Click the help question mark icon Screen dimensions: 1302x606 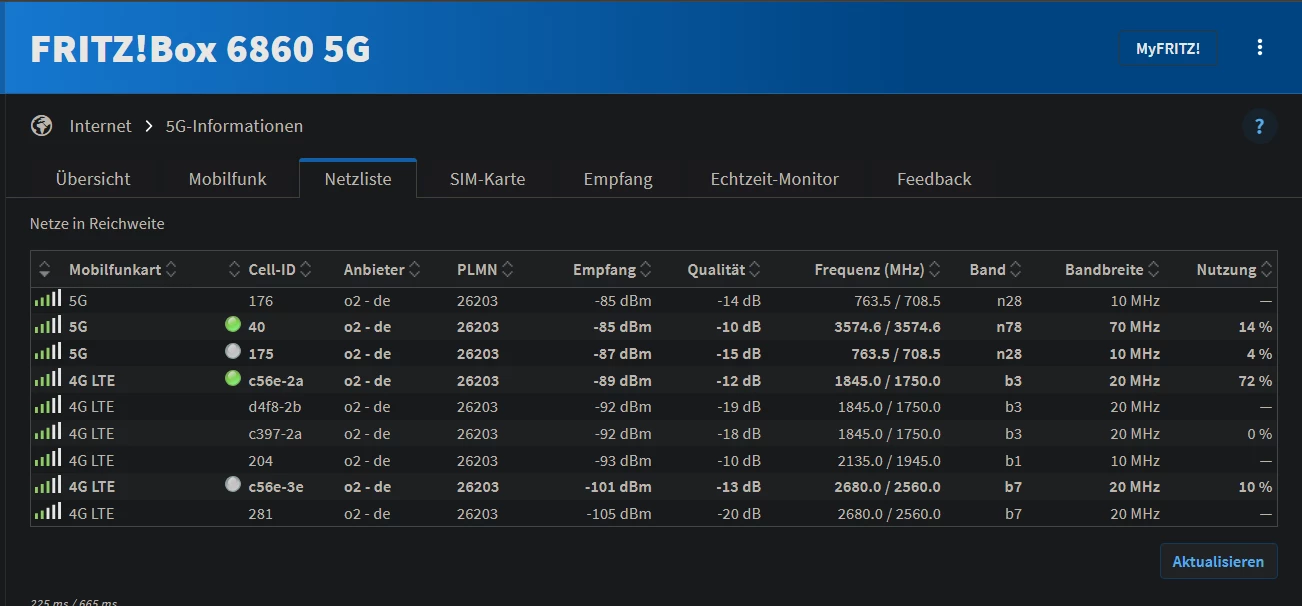click(1259, 127)
